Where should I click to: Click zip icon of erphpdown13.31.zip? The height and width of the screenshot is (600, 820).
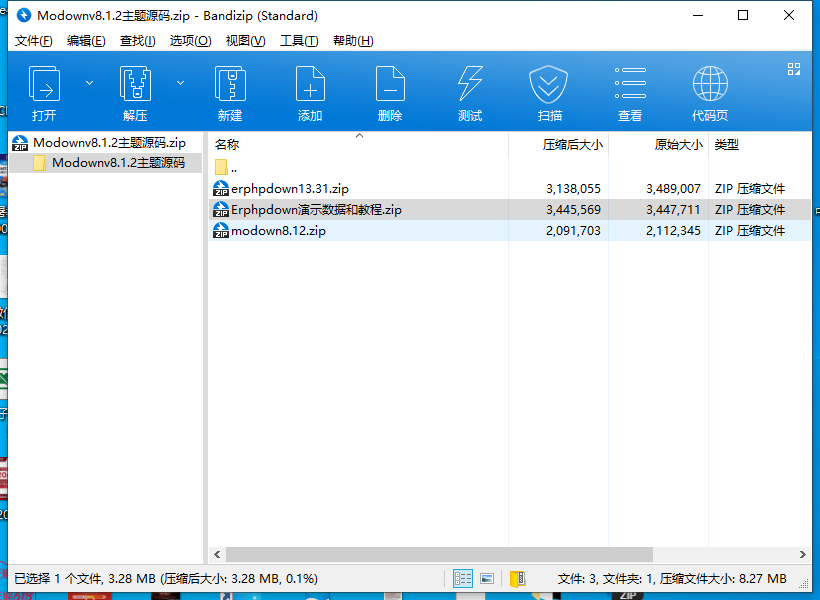click(221, 188)
